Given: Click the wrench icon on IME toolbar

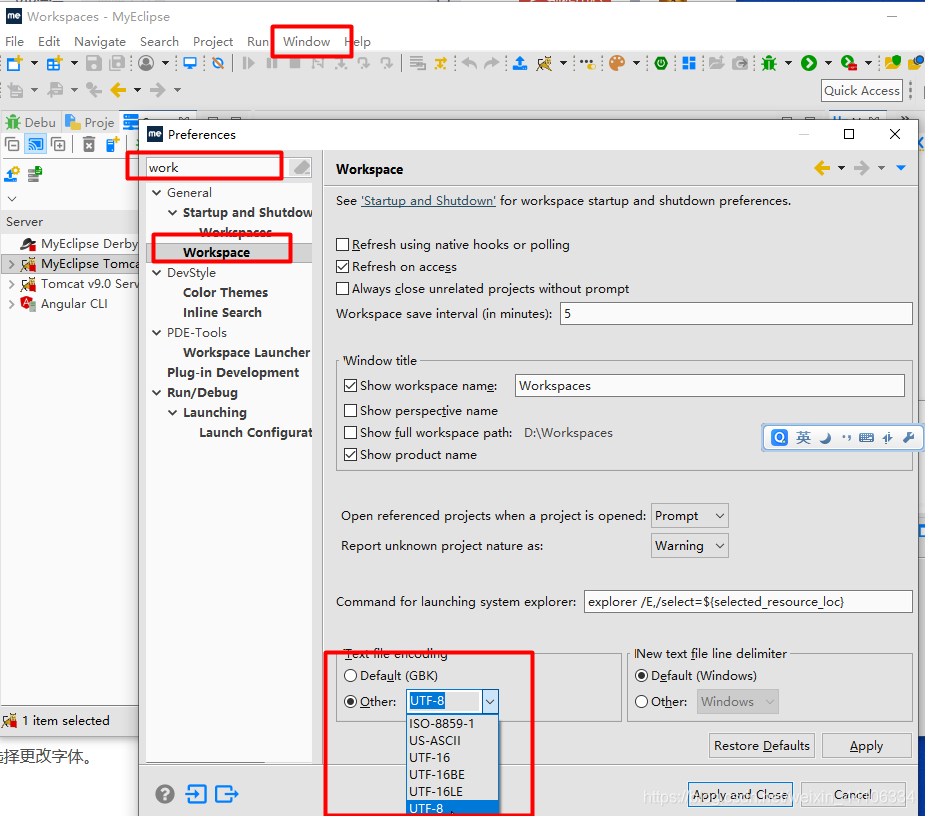Looking at the screenshot, I should tap(908, 437).
